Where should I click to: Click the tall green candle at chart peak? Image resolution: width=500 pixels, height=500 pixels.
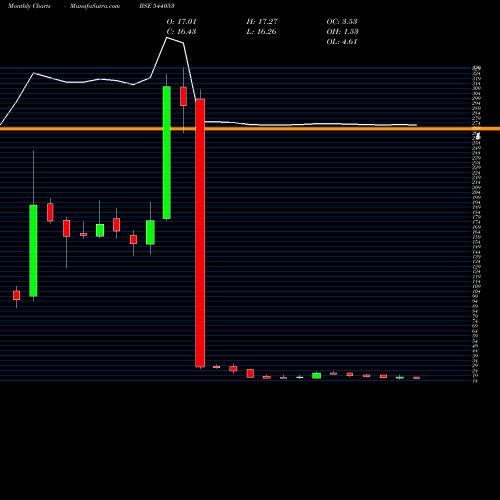click(167, 152)
